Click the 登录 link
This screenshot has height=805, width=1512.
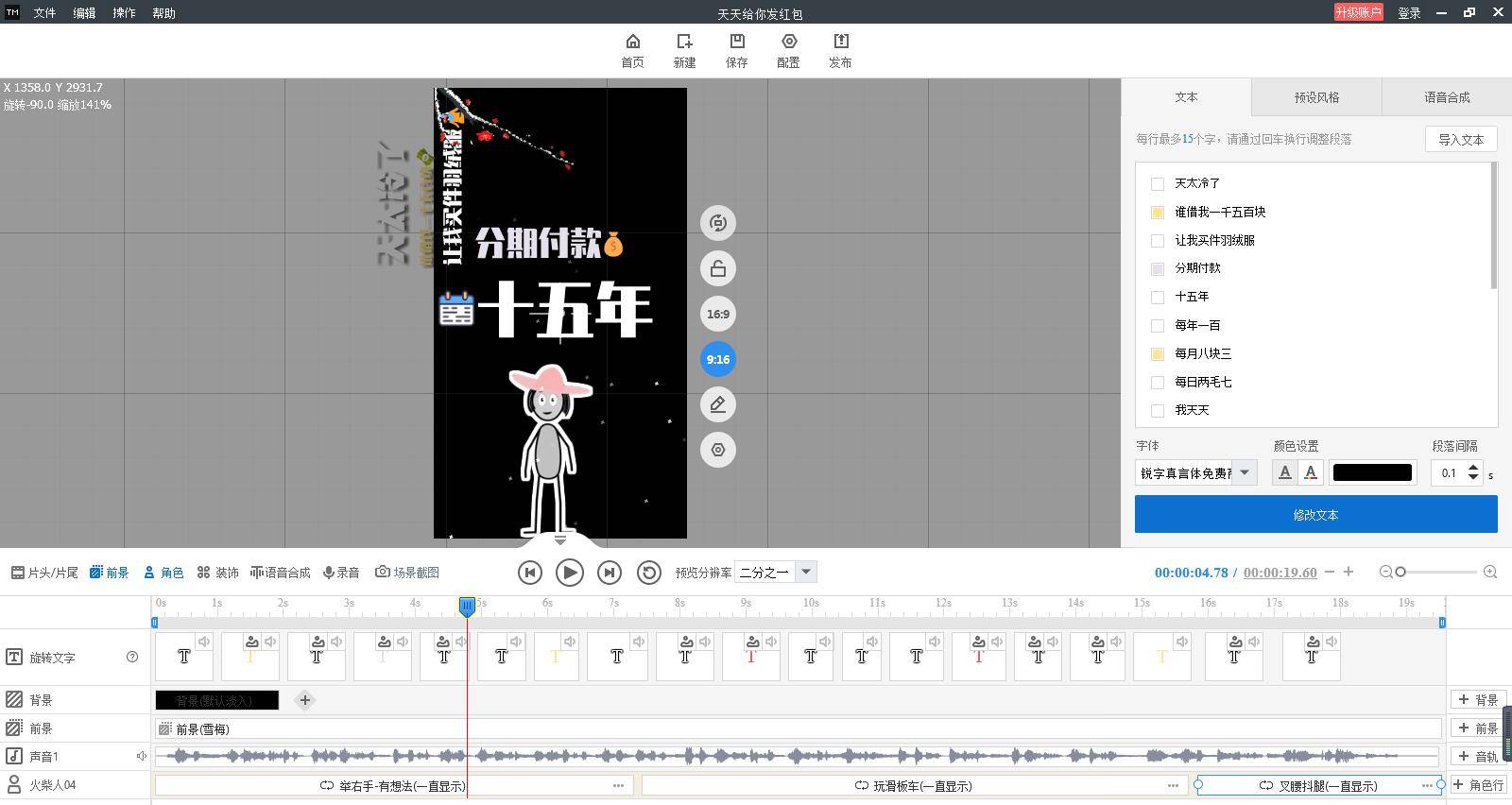pos(1409,13)
